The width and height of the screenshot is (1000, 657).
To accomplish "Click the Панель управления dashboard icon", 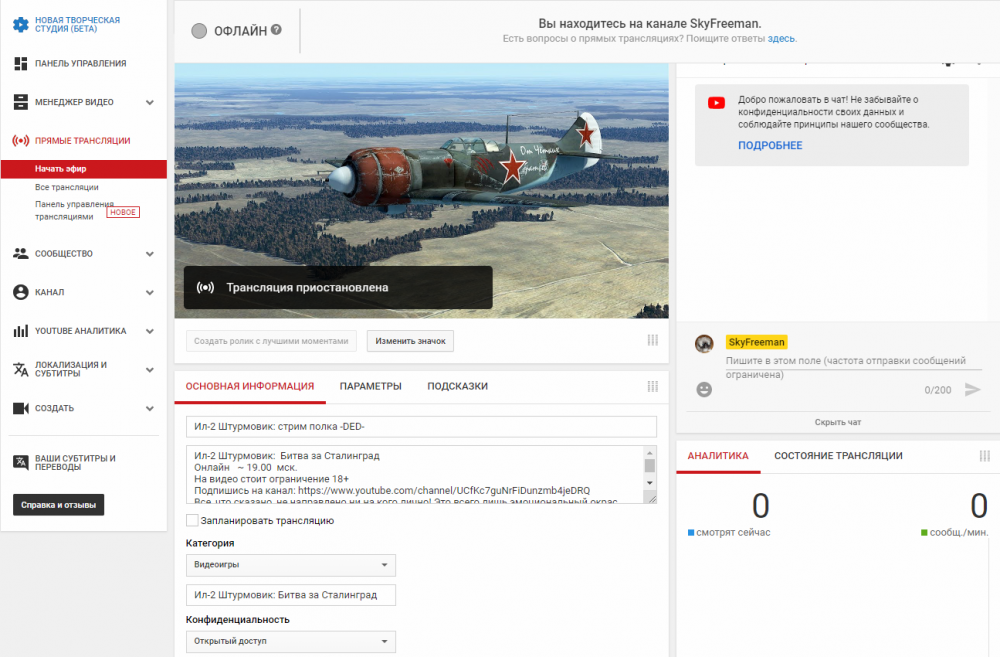I will (20, 63).
